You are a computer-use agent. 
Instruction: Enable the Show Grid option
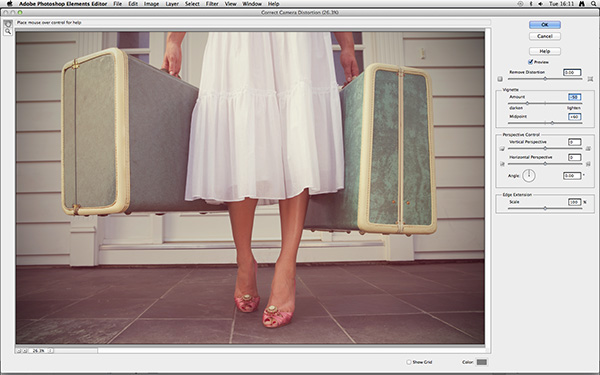tap(409, 362)
